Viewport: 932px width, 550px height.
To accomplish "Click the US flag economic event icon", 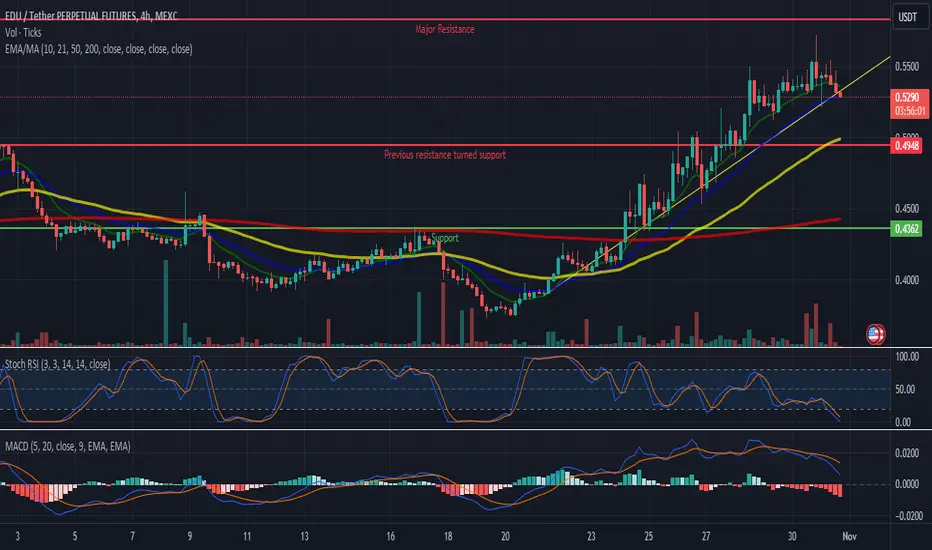I will point(875,335).
